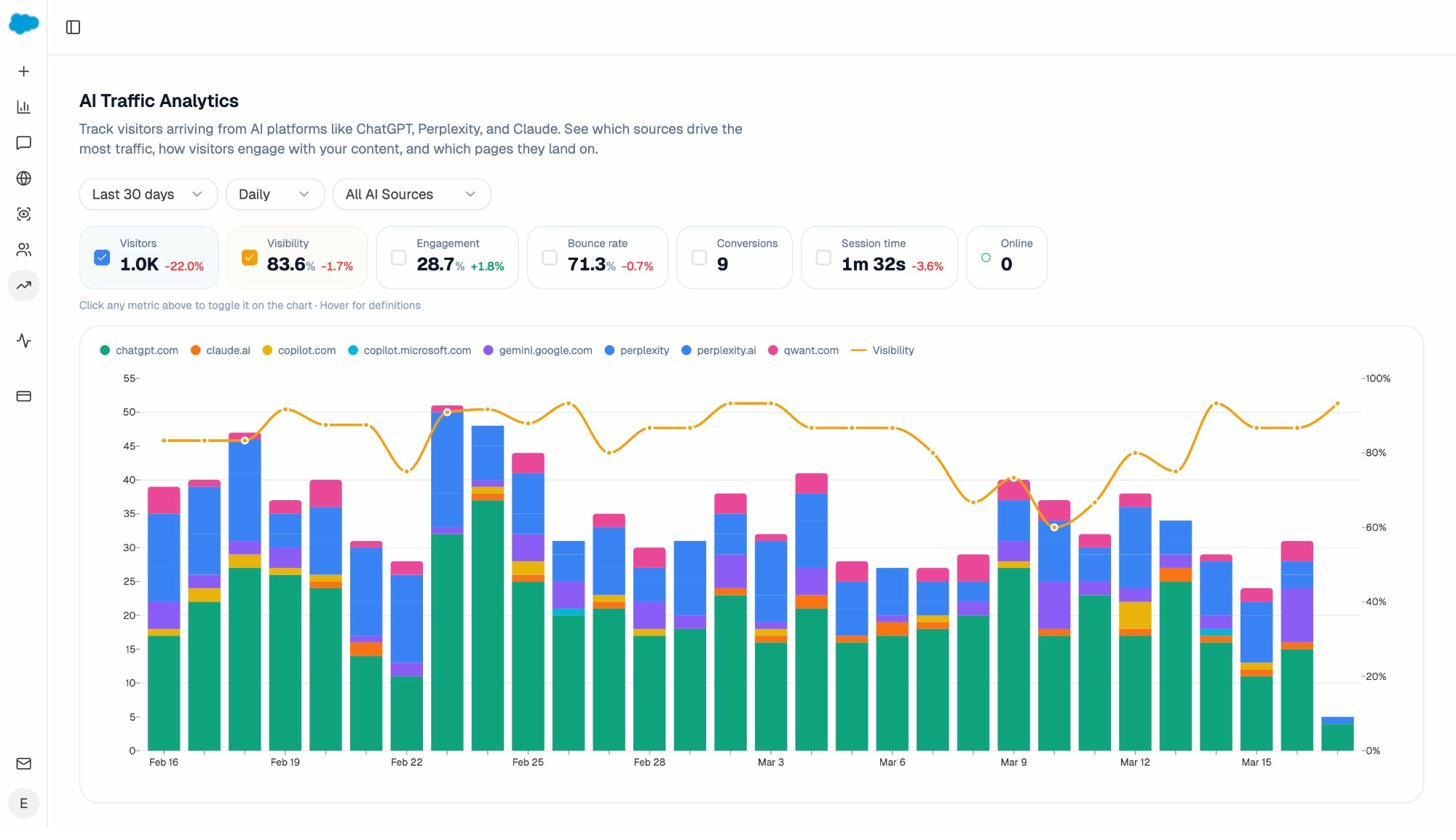The height and width of the screenshot is (840, 1456).
Task: Hide perplexity.ai from the chart legend
Action: click(719, 350)
